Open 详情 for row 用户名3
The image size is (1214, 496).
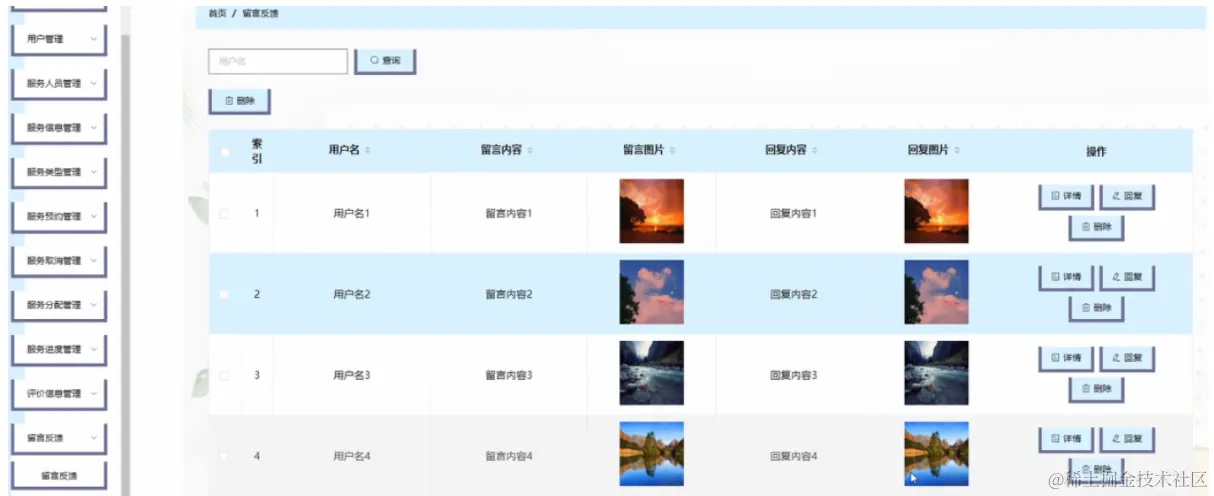tap(1066, 358)
